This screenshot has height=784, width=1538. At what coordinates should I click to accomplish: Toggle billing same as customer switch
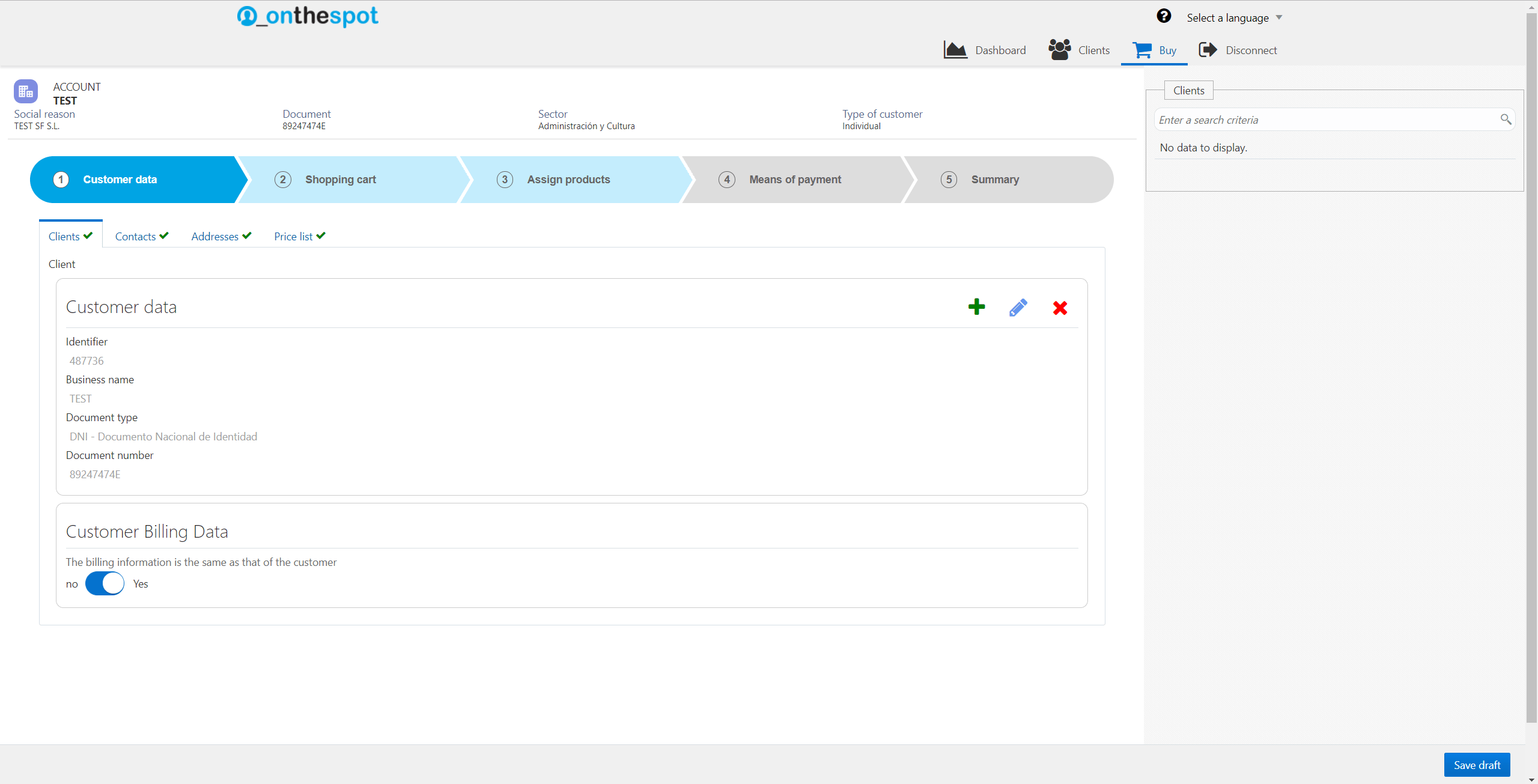[105, 583]
